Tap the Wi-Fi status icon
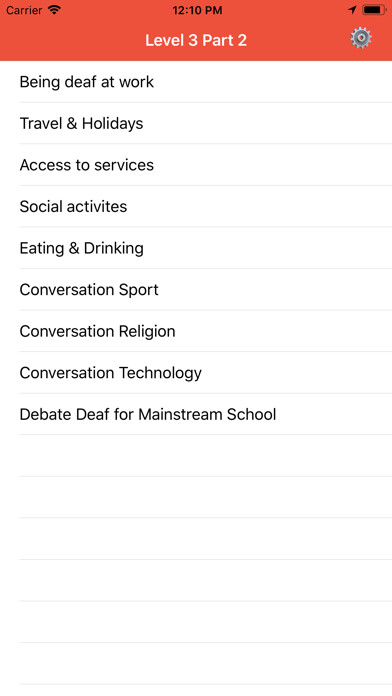The height and width of the screenshot is (696, 392). point(55,10)
